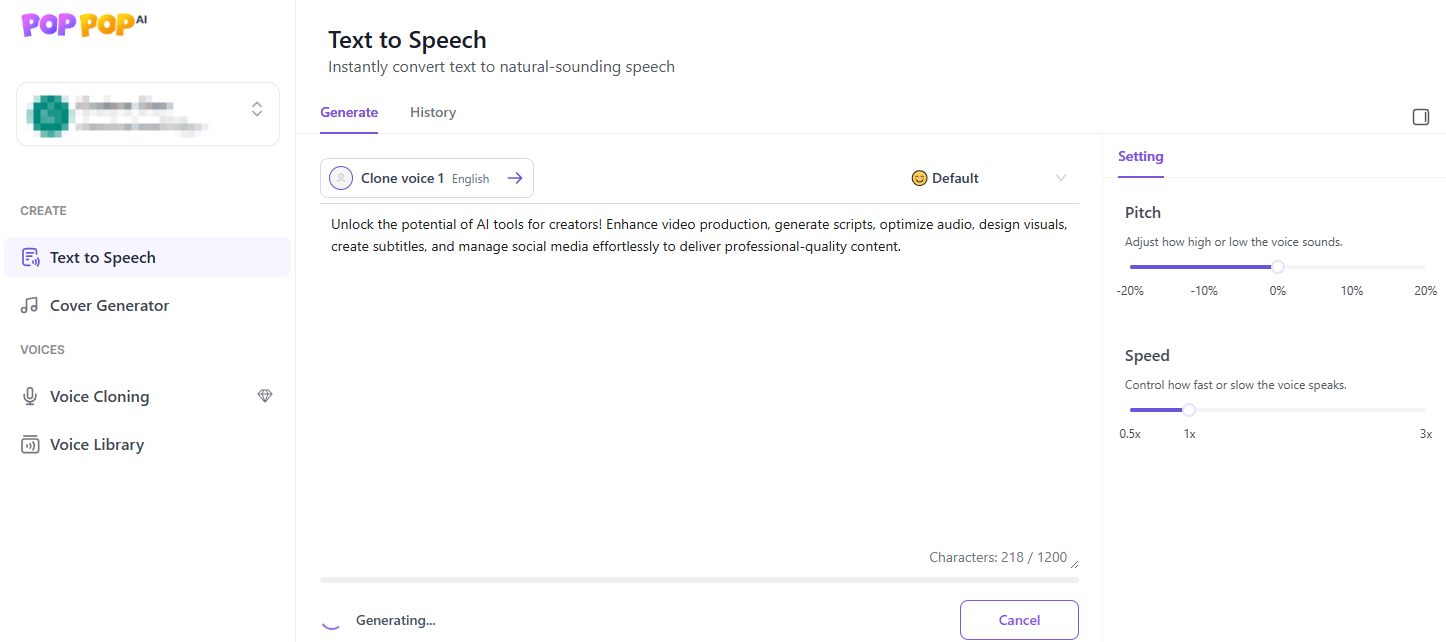
Task: Open Cover Generator from the sidebar
Action: coord(109,305)
